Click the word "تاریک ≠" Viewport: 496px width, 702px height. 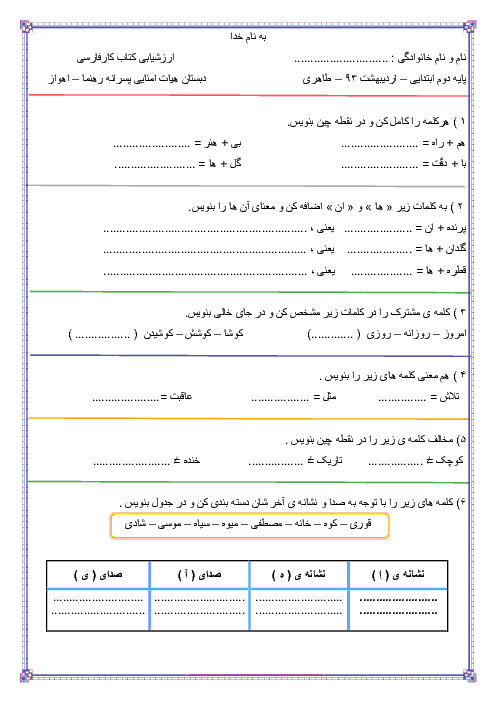325,461
